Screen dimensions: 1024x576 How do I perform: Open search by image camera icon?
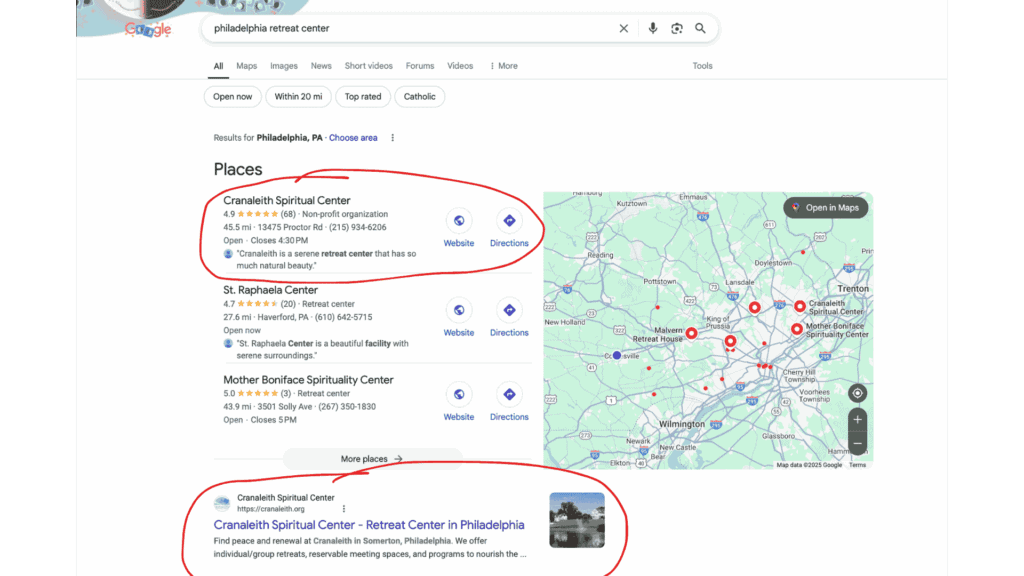click(x=677, y=29)
